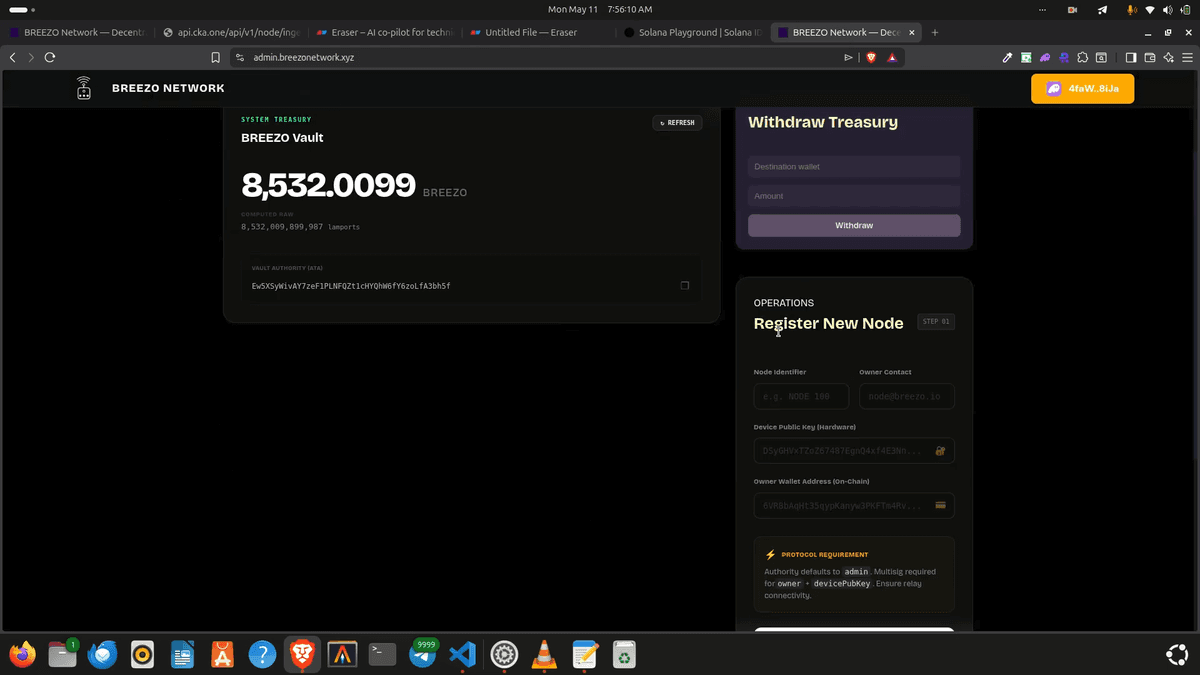Image resolution: width=1200 pixels, height=675 pixels.
Task: Open VS Code from the dock
Action: point(462,655)
